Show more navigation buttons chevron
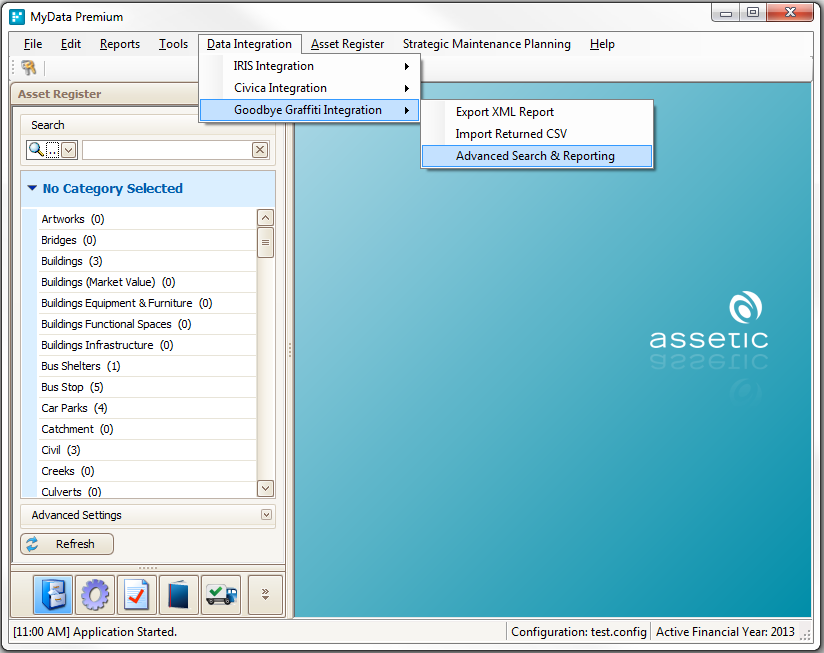 point(265,595)
